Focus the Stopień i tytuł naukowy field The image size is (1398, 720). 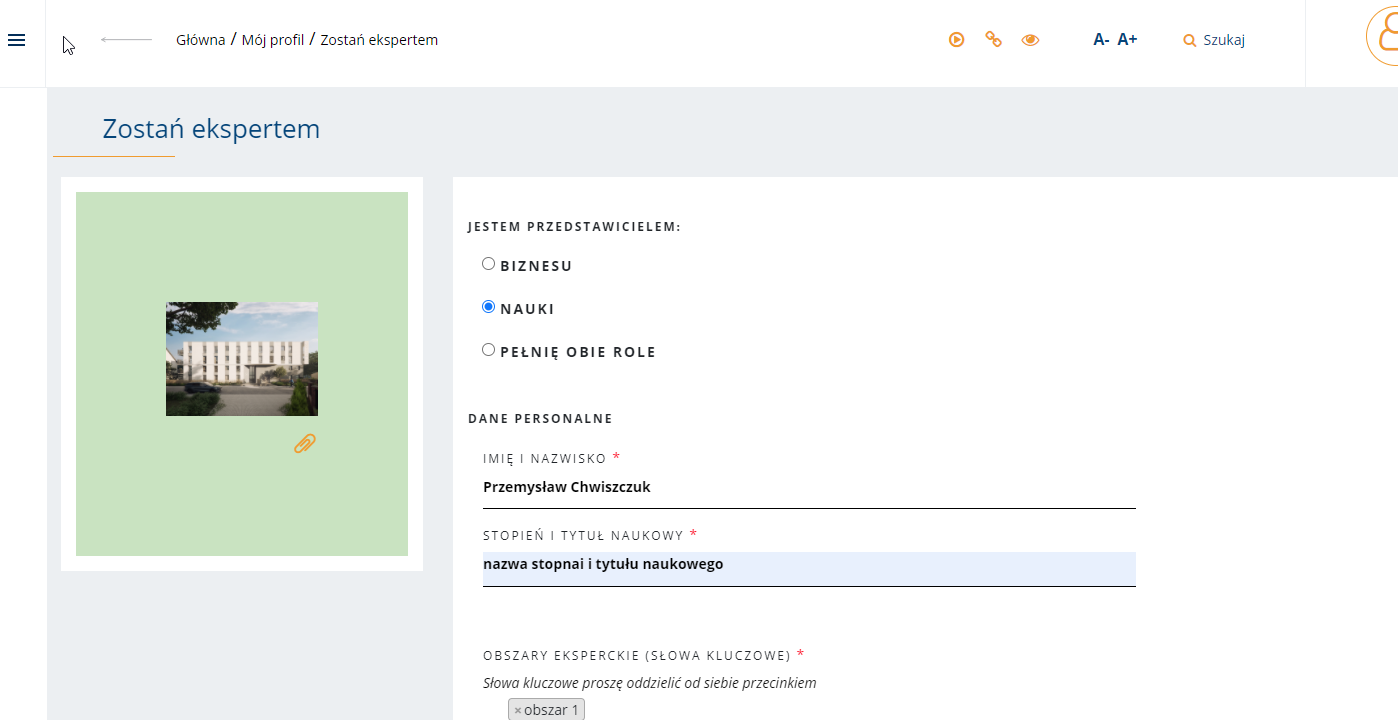pos(808,565)
